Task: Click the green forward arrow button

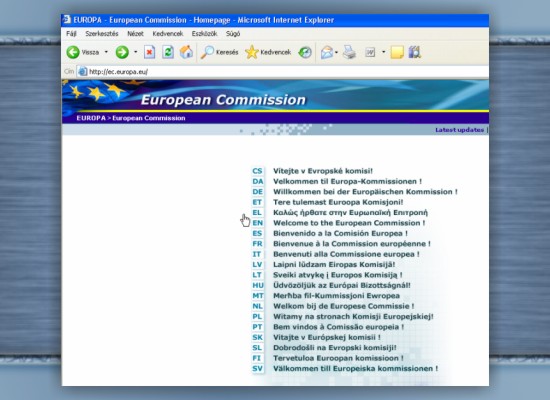Action: (122, 52)
